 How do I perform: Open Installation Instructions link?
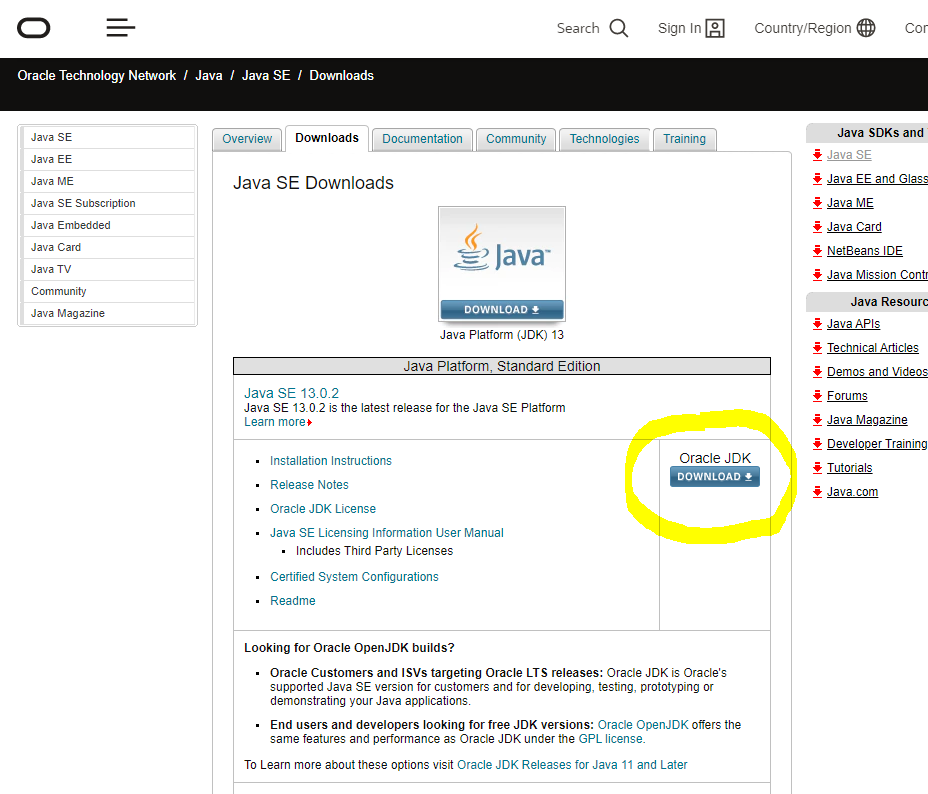(331, 461)
